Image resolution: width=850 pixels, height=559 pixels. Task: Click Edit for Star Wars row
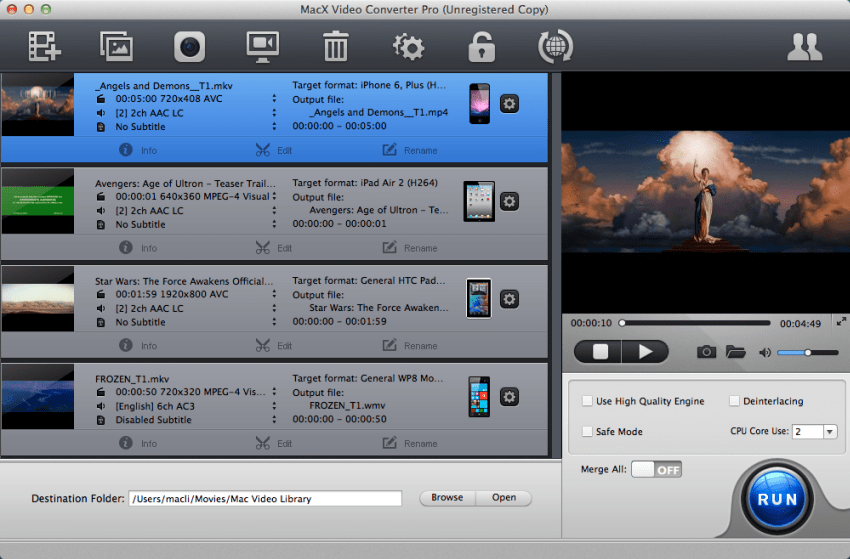pos(274,345)
